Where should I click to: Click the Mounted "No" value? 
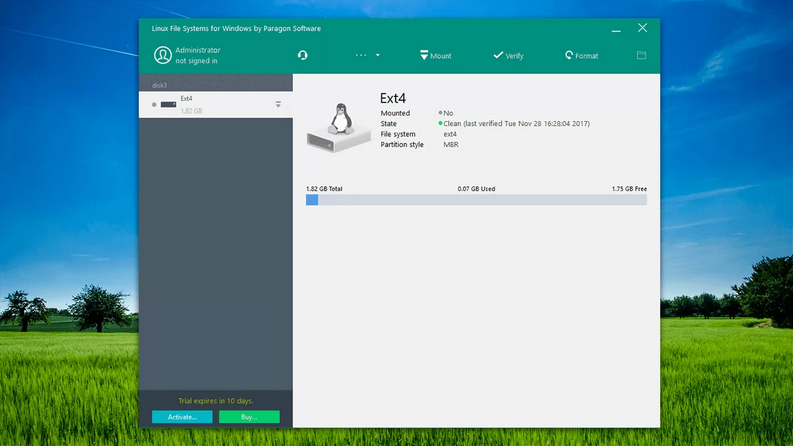pyautogui.click(x=448, y=113)
